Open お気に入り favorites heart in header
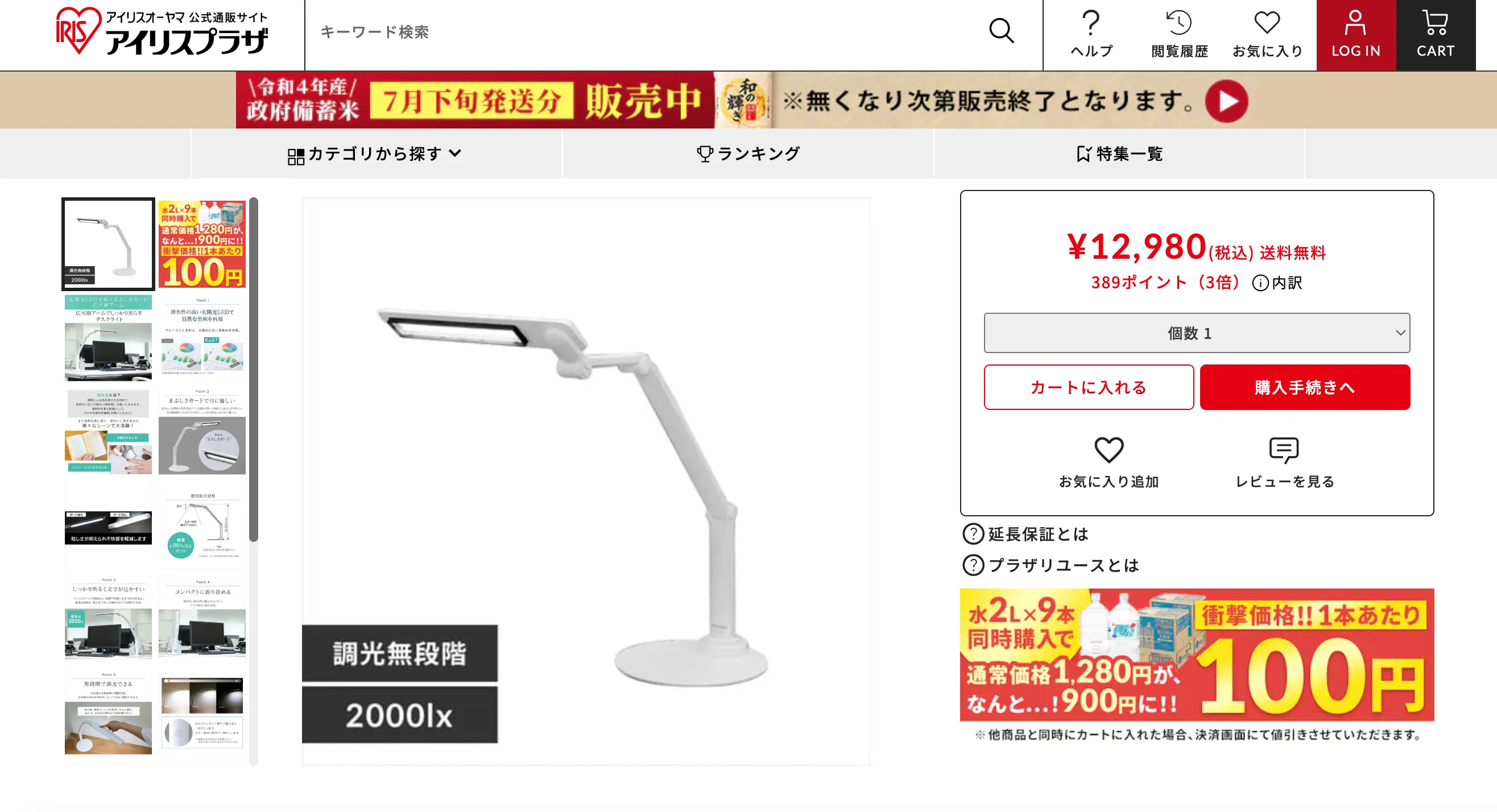This screenshot has height=812, width=1497. point(1267,23)
